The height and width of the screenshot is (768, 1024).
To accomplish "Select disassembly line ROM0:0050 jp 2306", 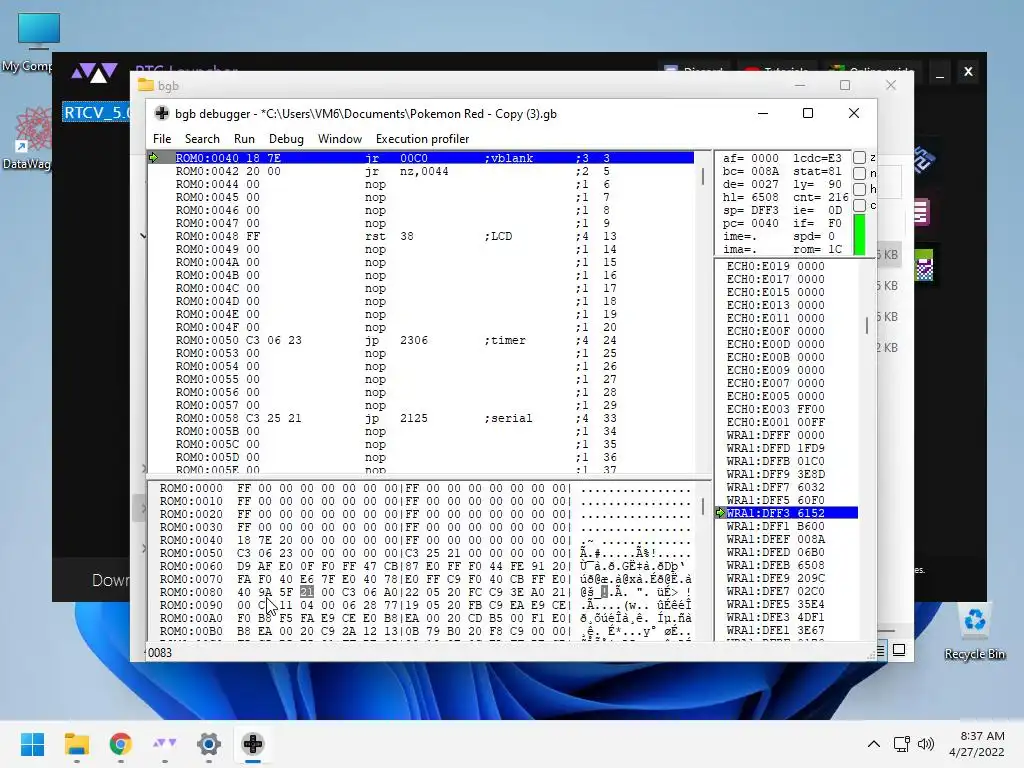I will click(421, 340).
